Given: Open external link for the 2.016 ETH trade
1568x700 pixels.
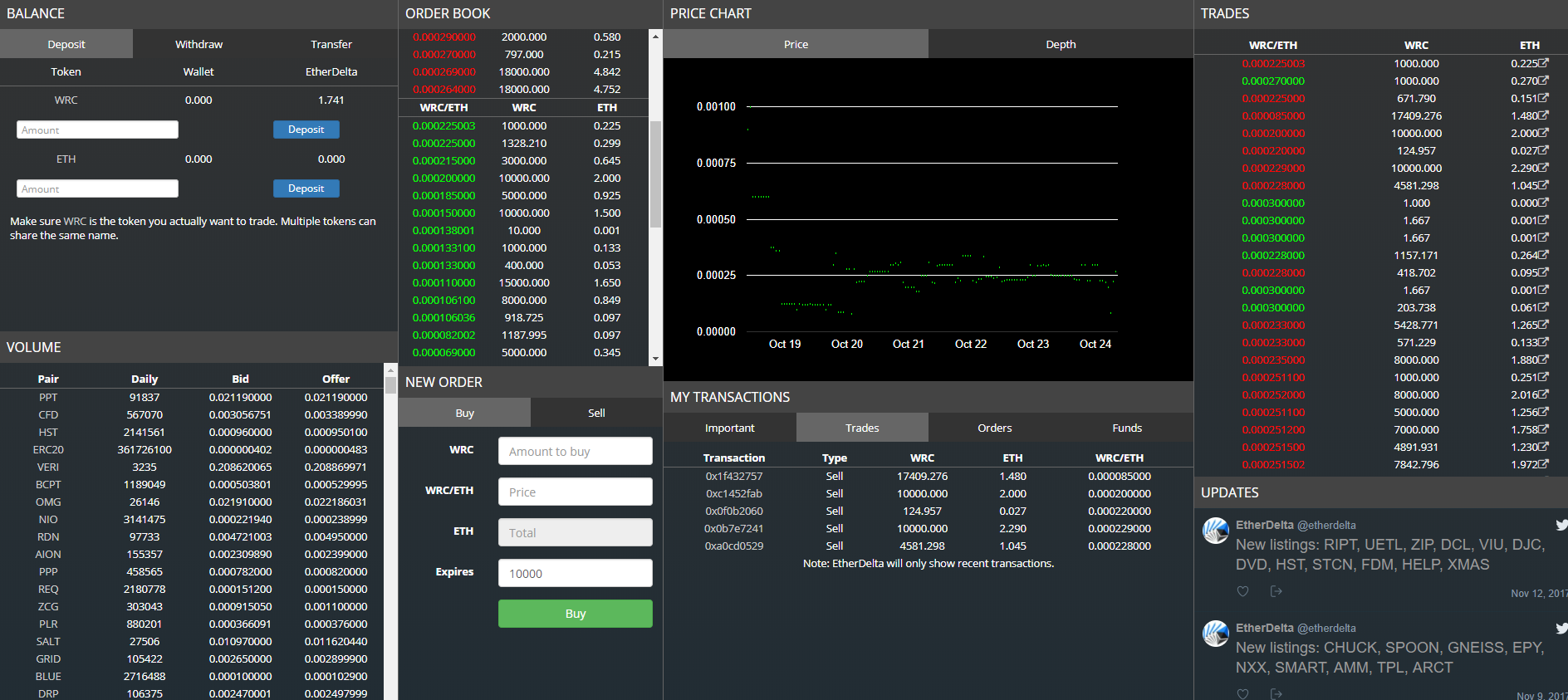Looking at the screenshot, I should pos(1543,394).
